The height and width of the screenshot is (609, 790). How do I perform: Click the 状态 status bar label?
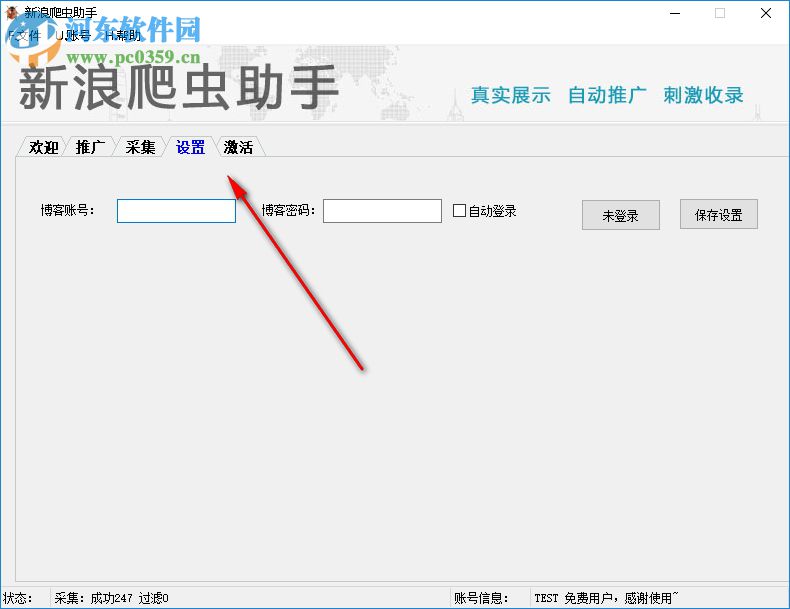point(17,598)
